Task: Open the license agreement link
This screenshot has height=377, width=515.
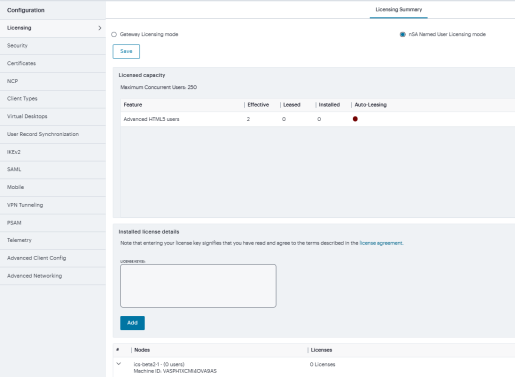Action: click(x=381, y=243)
